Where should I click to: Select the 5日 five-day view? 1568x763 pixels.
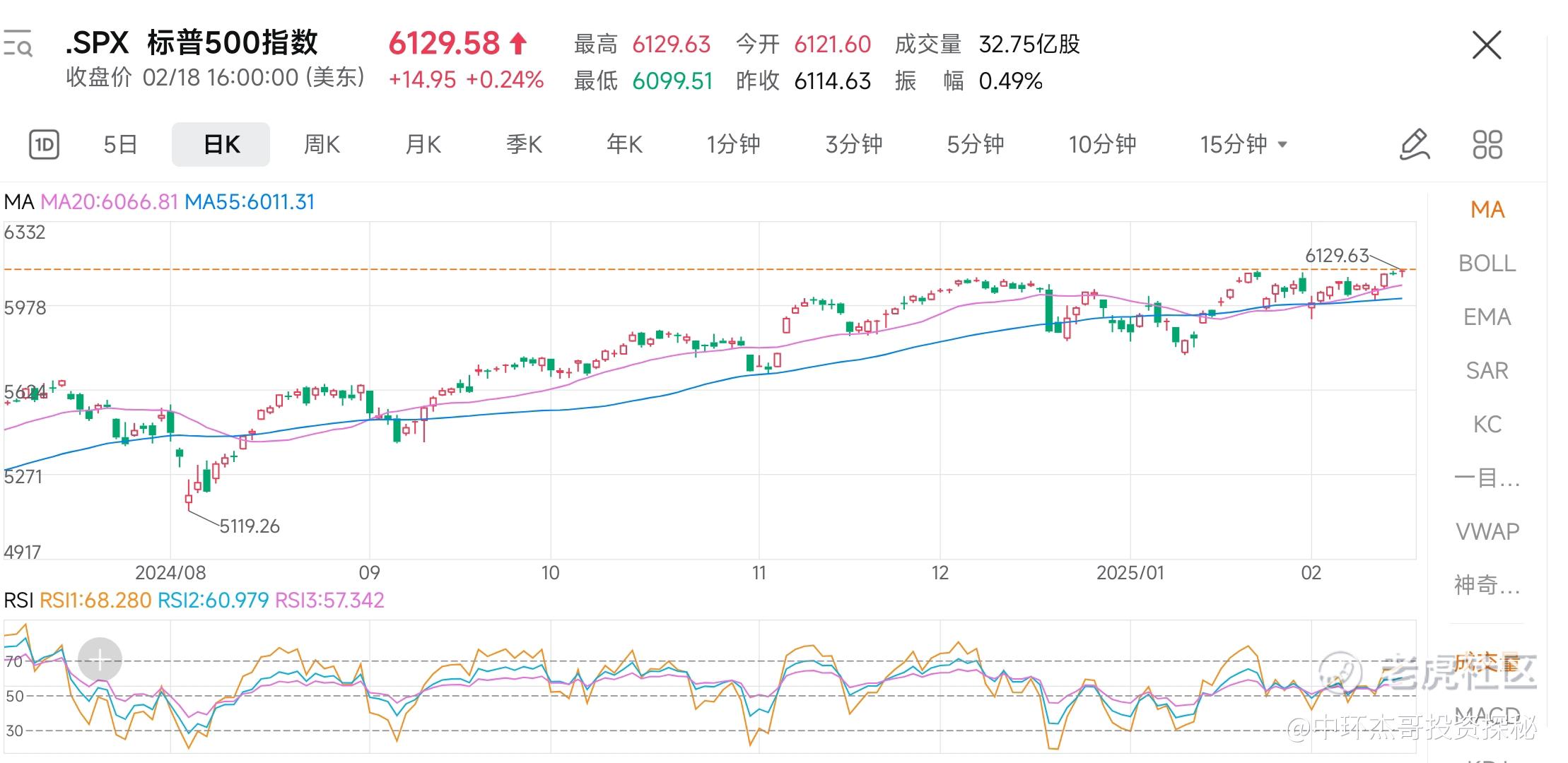[120, 145]
